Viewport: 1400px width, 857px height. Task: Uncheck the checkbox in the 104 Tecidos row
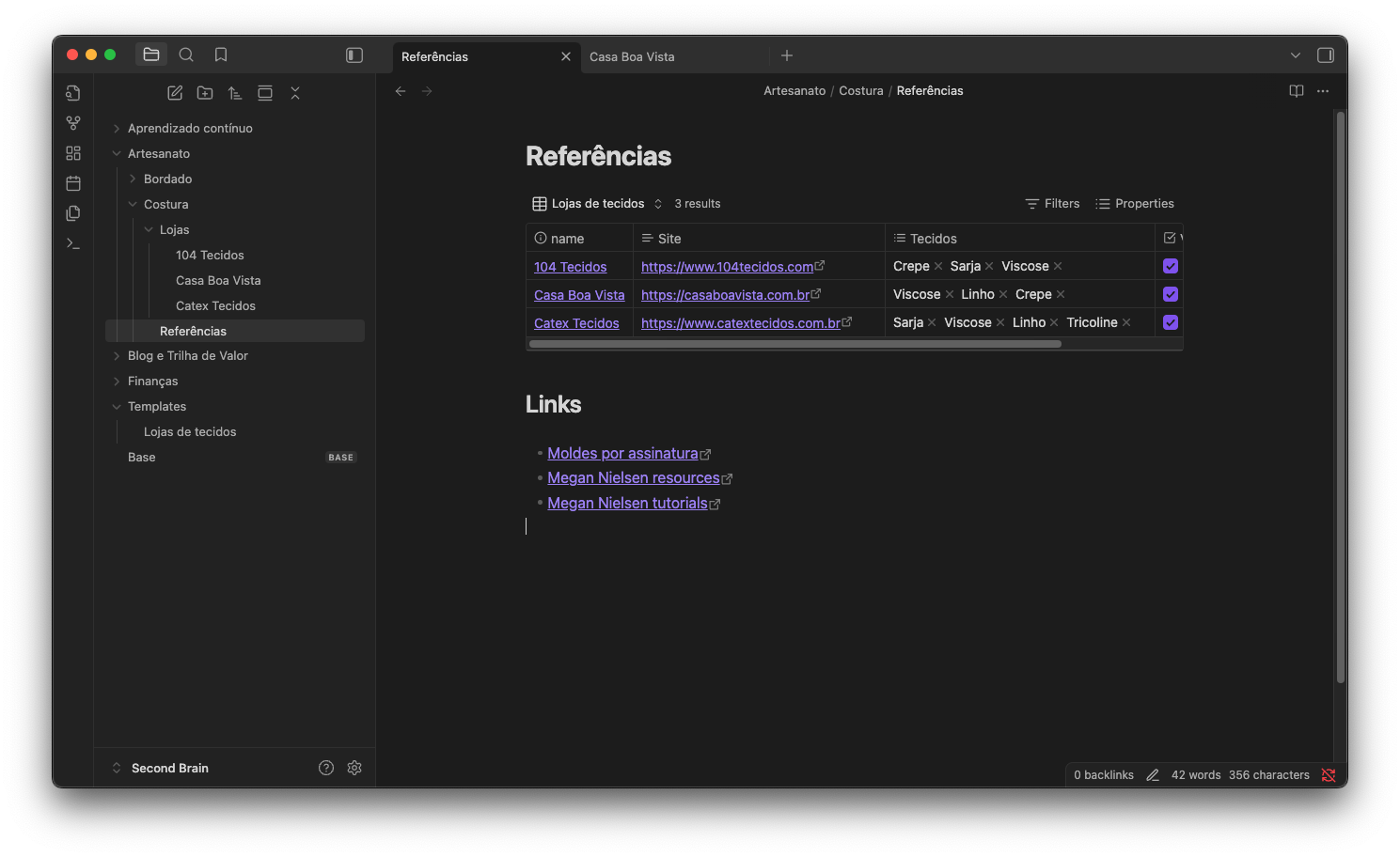pos(1171,266)
